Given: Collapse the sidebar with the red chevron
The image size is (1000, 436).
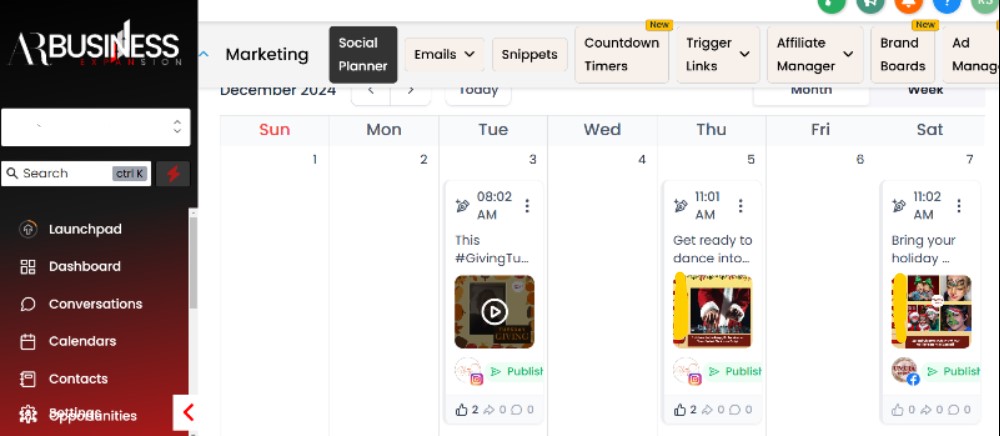Looking at the screenshot, I should [x=187, y=412].
